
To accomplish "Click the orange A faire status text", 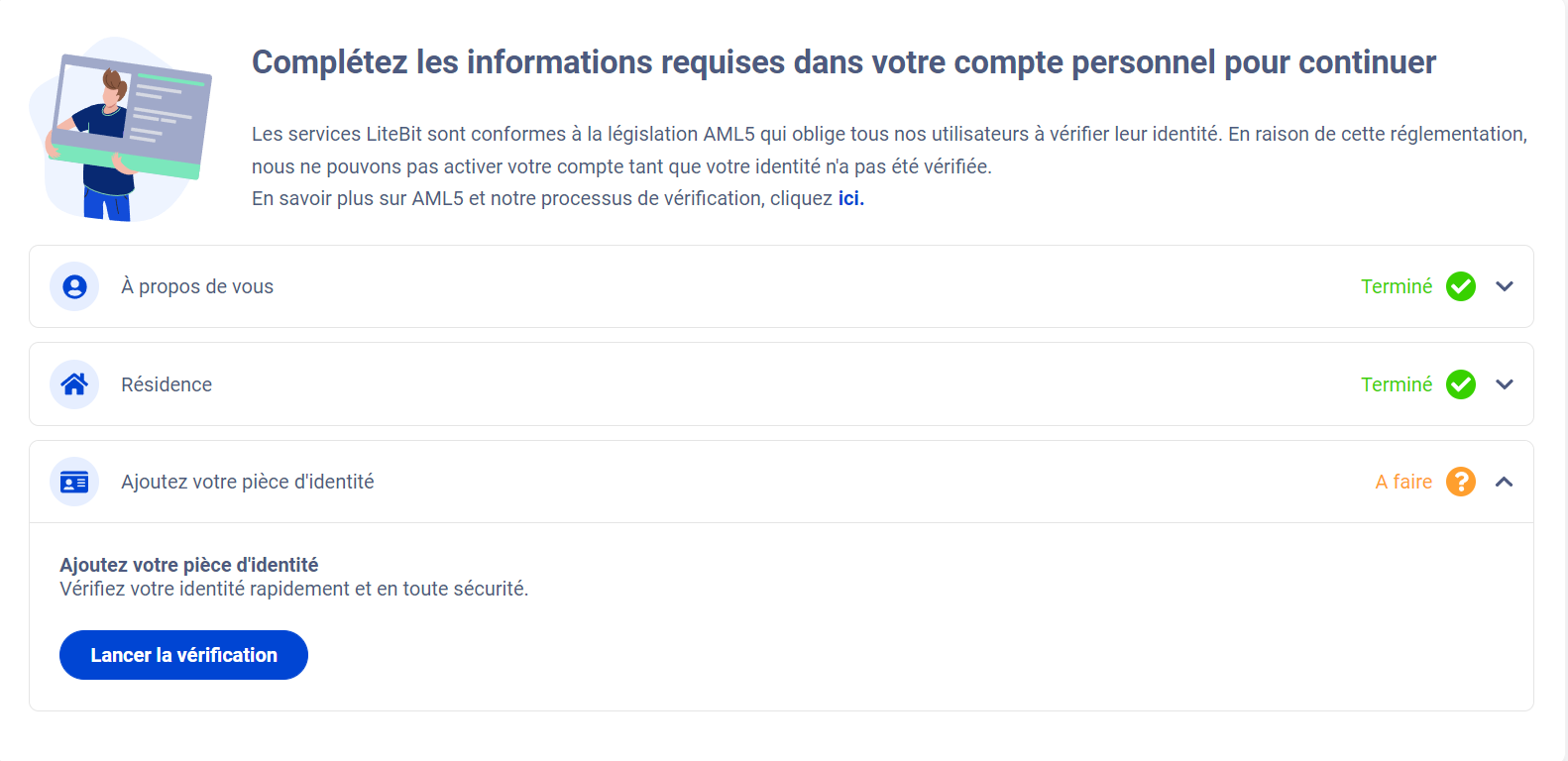I will 1402,482.
